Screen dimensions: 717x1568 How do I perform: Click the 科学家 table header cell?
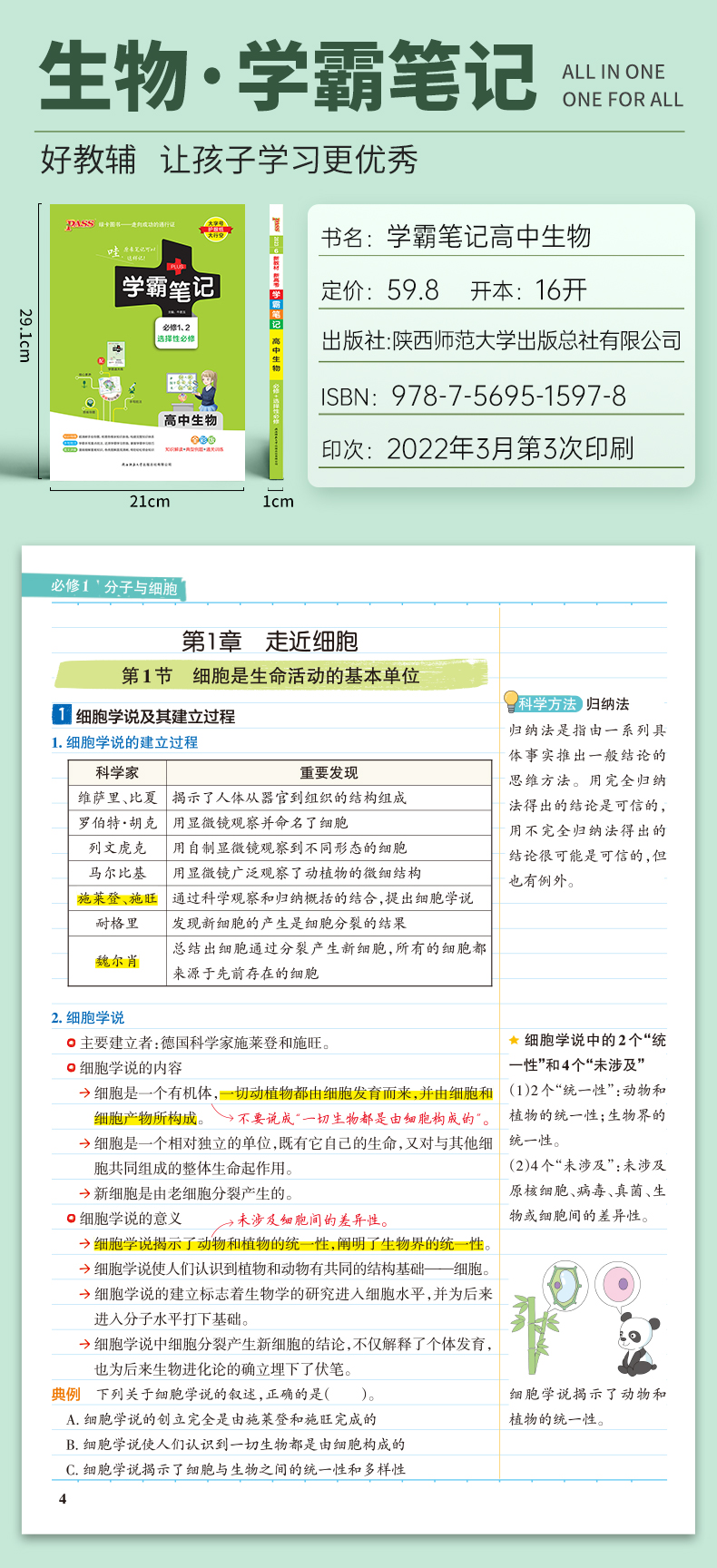coord(117,773)
